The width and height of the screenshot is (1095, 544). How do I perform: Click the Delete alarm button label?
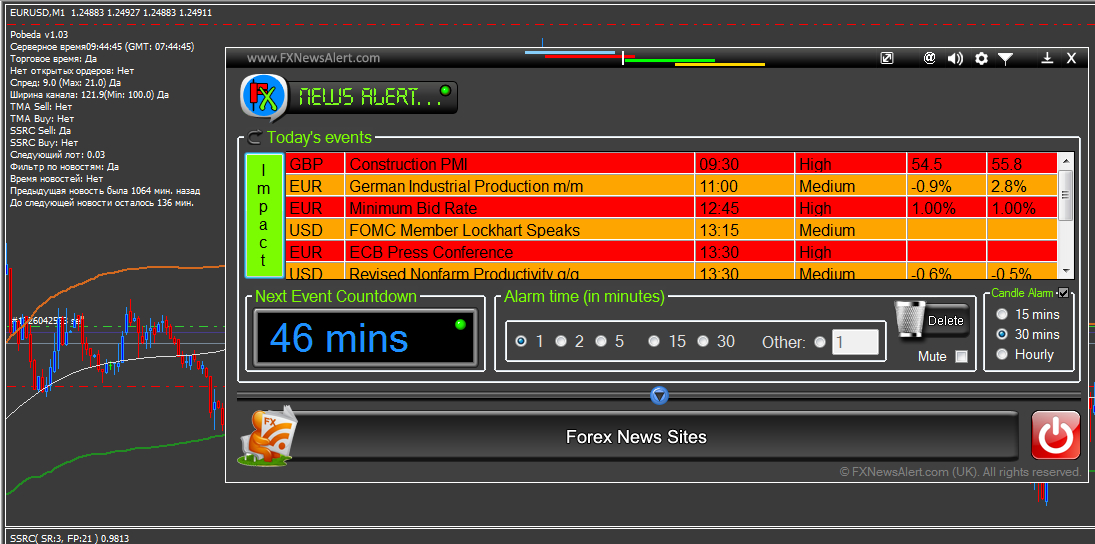(x=946, y=321)
